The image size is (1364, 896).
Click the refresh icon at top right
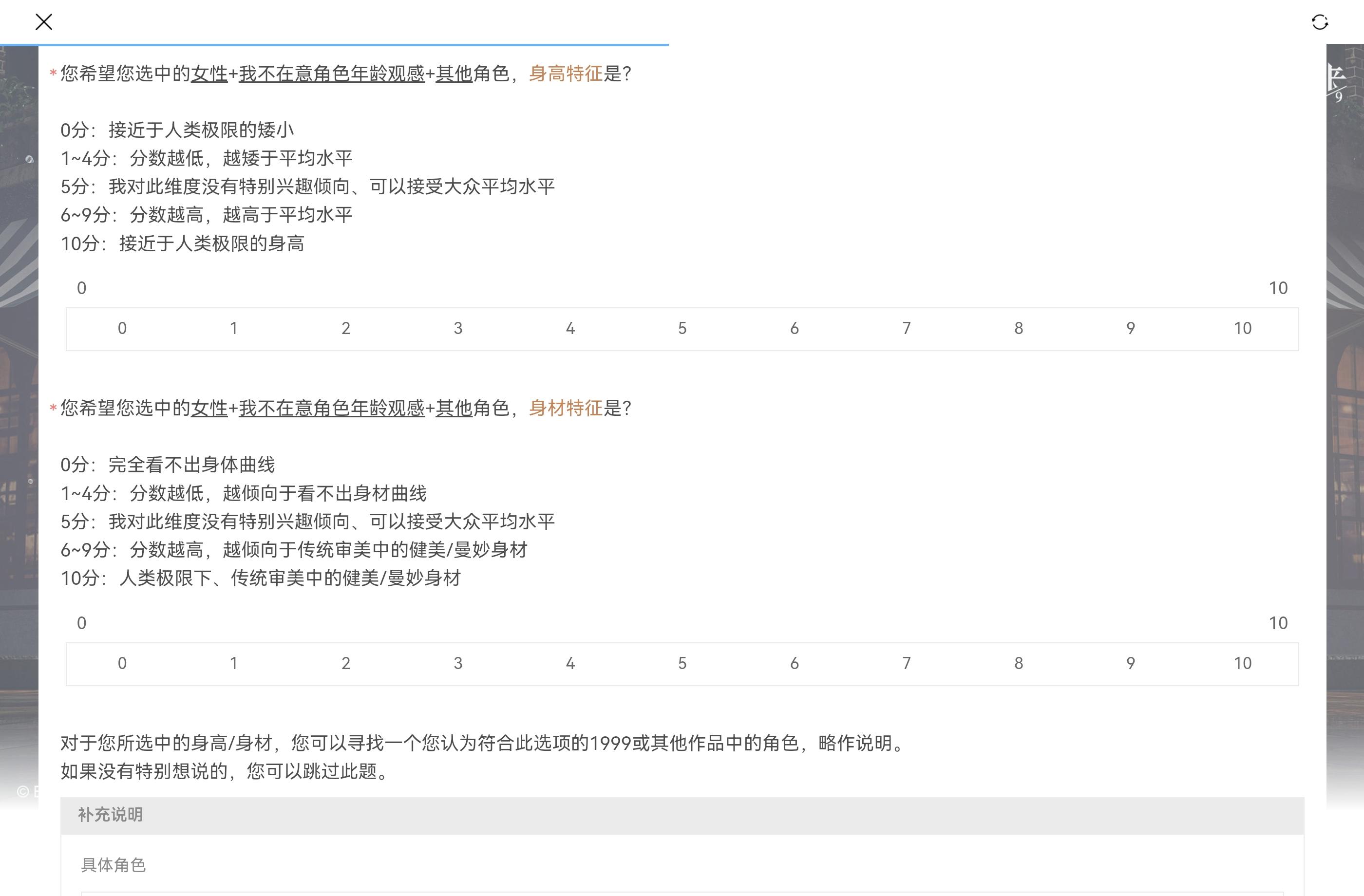click(1319, 22)
